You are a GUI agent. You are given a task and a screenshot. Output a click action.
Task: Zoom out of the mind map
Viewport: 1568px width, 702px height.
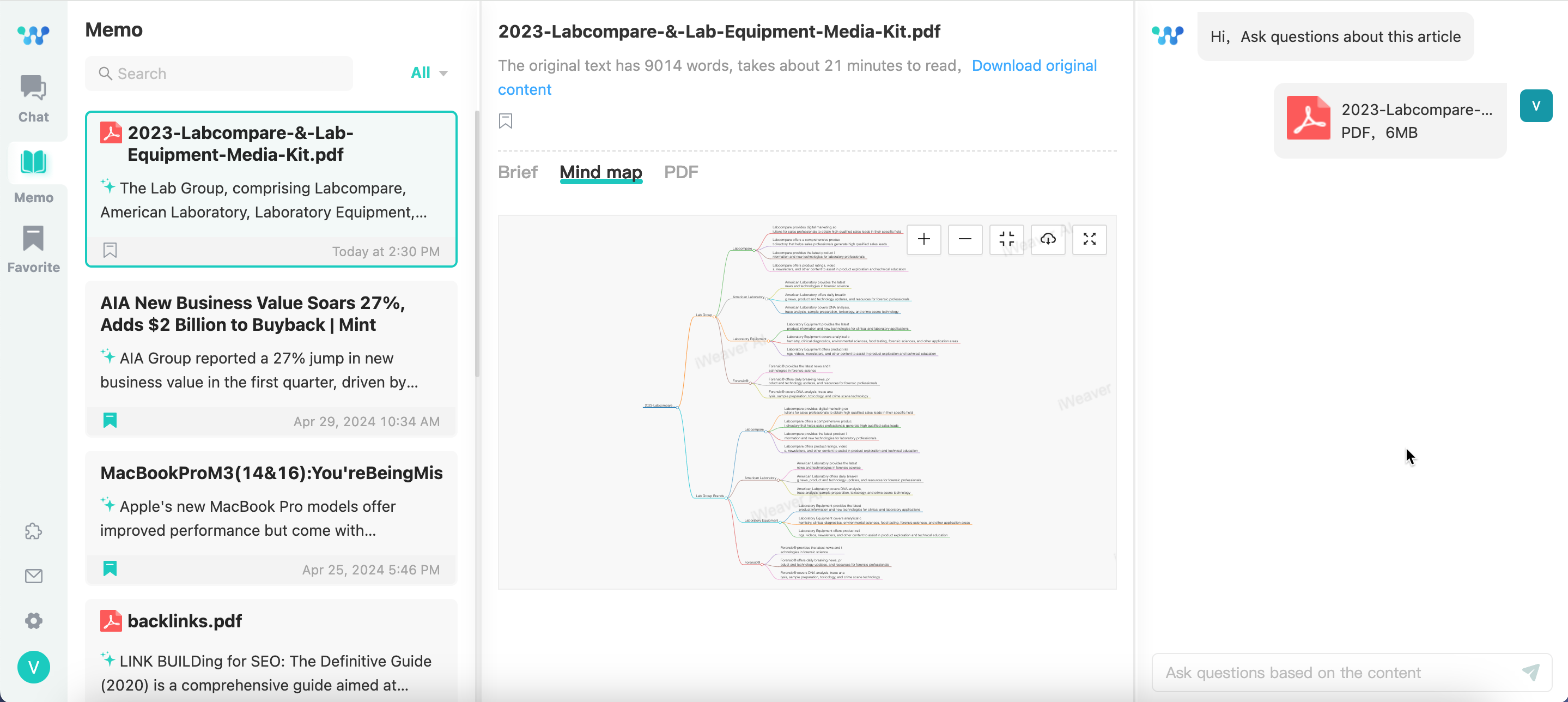pos(965,239)
